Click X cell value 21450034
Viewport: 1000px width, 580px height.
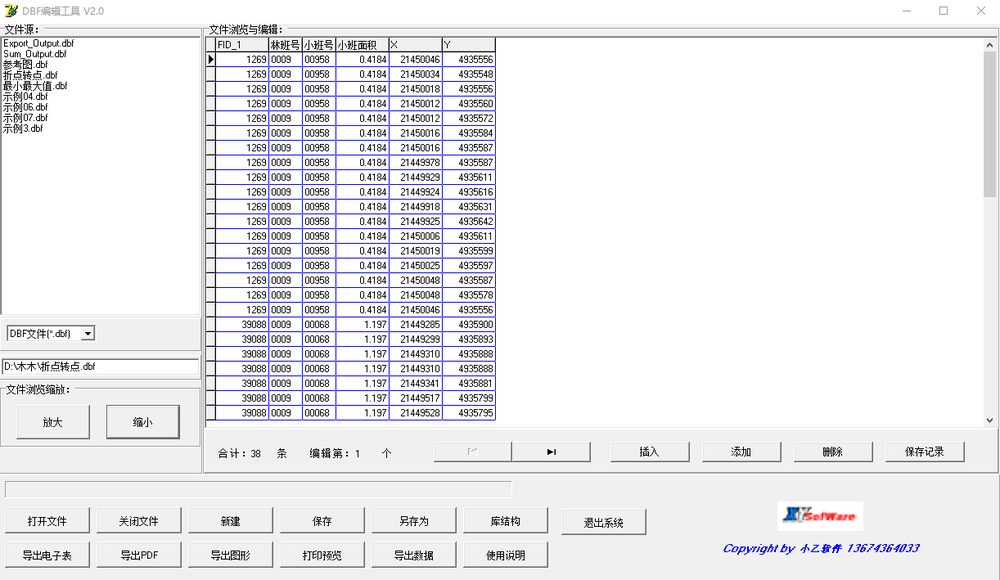point(415,74)
